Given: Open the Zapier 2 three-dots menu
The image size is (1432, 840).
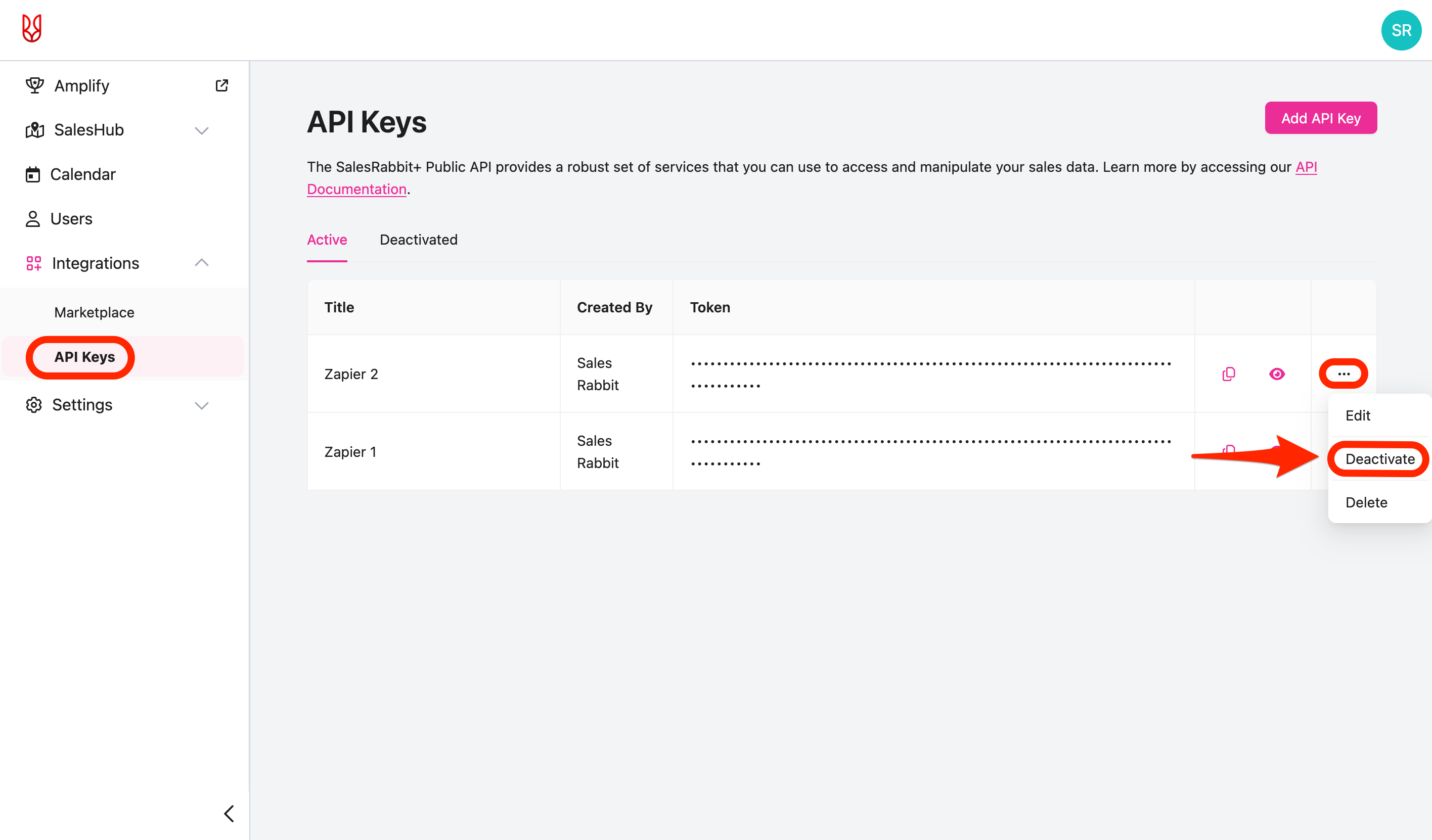Looking at the screenshot, I should [x=1344, y=374].
